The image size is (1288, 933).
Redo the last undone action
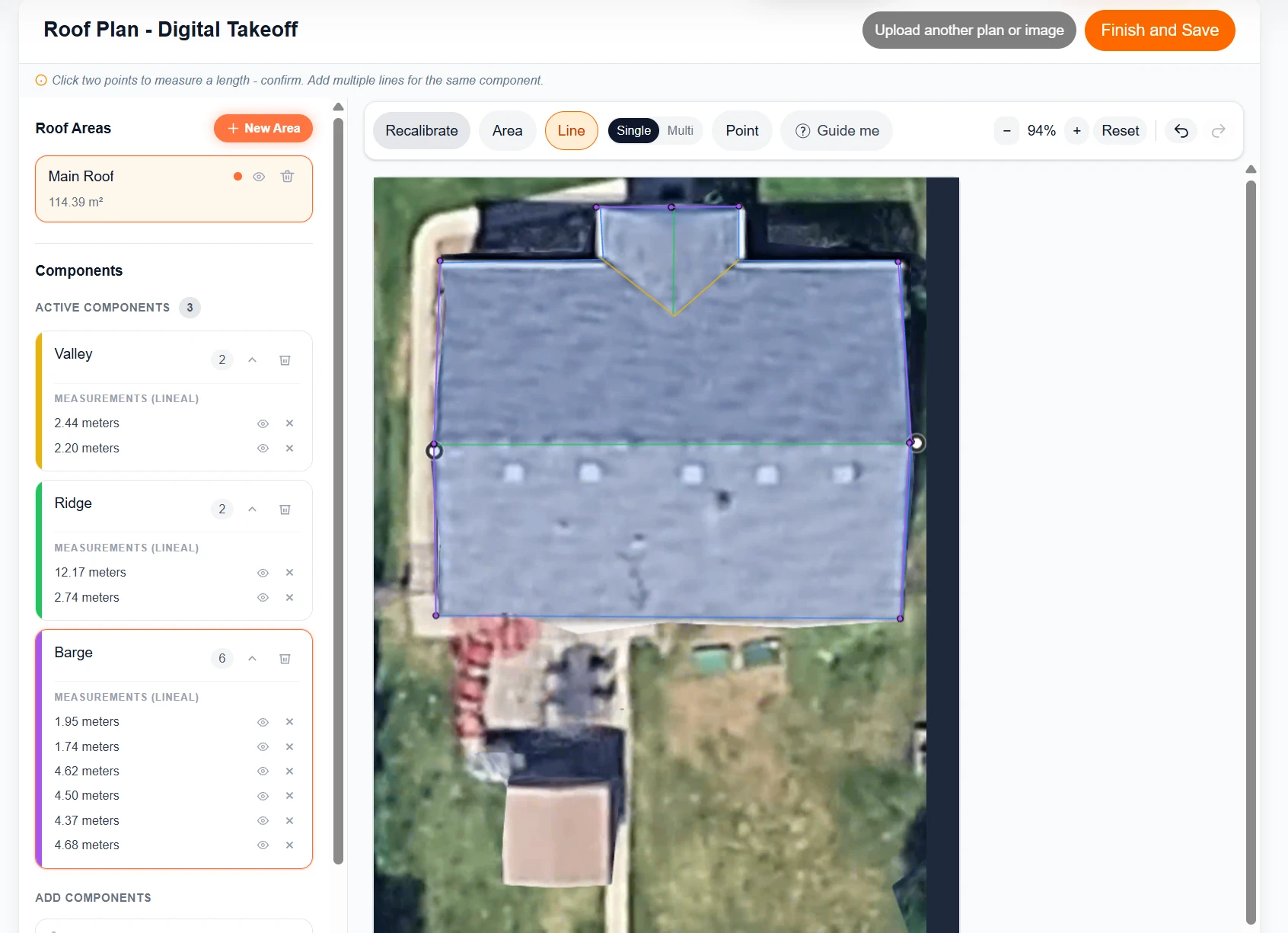click(1218, 131)
